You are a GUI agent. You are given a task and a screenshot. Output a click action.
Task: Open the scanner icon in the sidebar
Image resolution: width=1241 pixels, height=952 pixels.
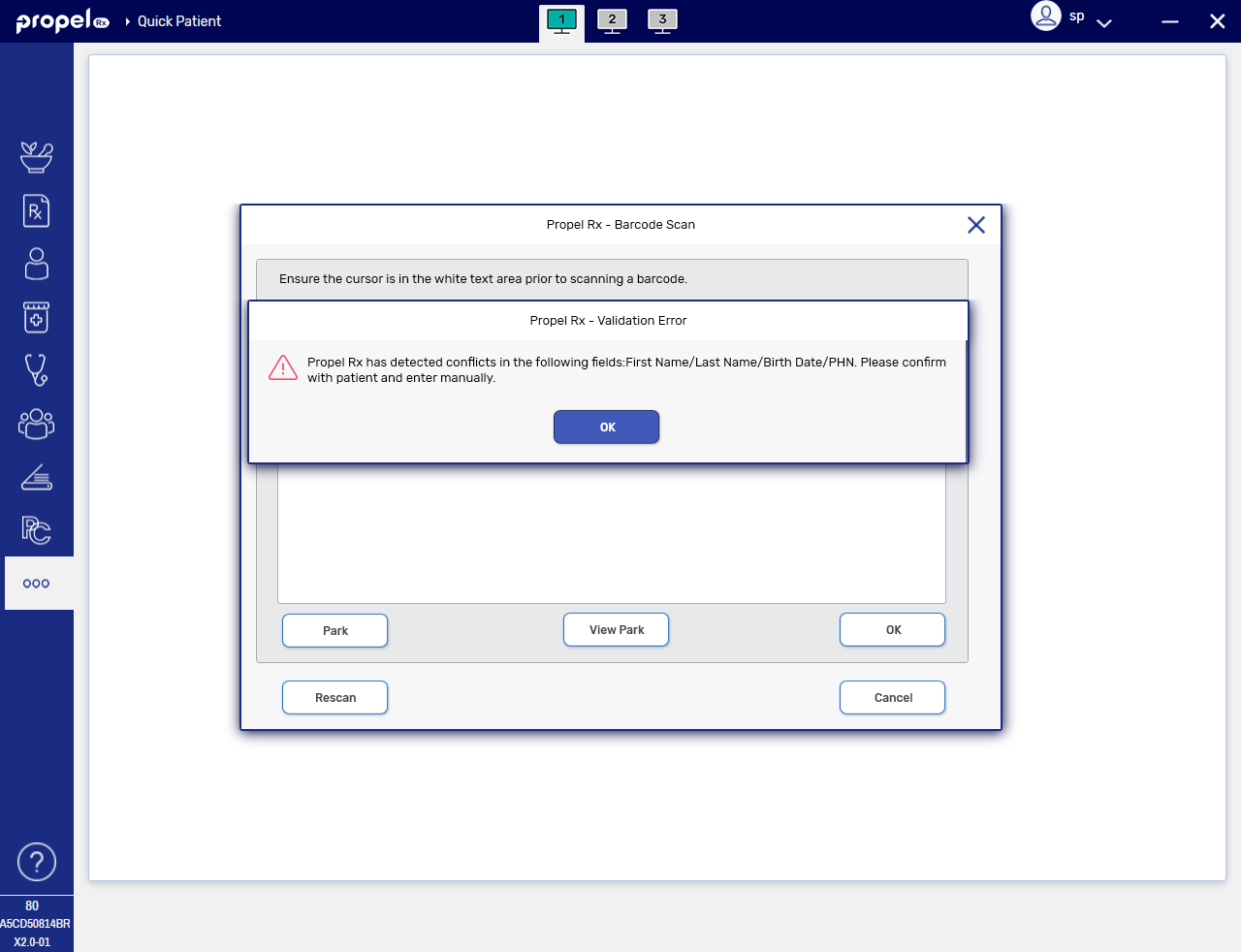(36, 477)
